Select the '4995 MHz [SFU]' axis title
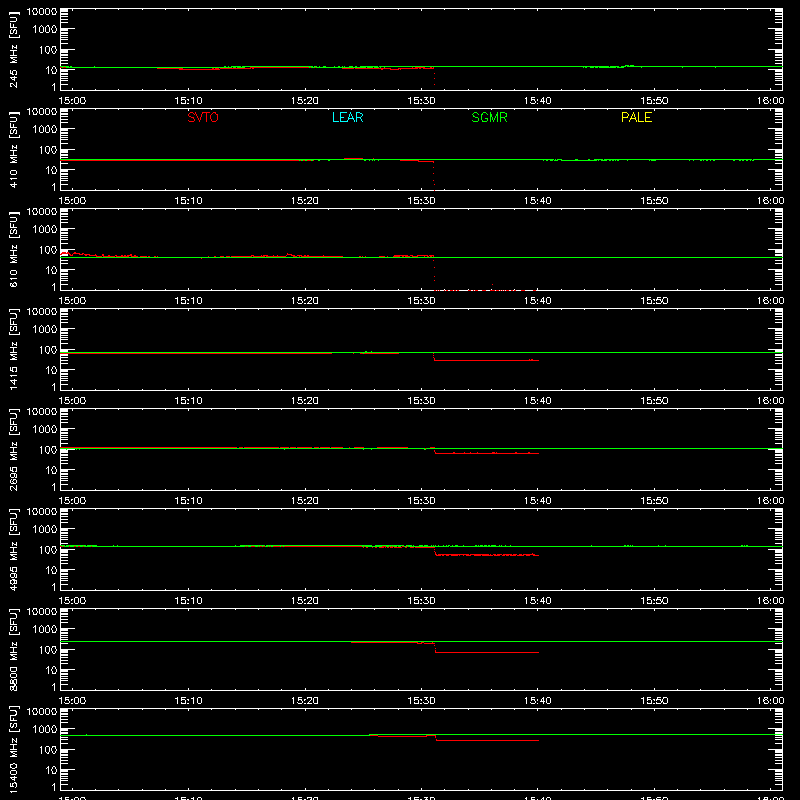The image size is (800, 800). click(x=13, y=549)
